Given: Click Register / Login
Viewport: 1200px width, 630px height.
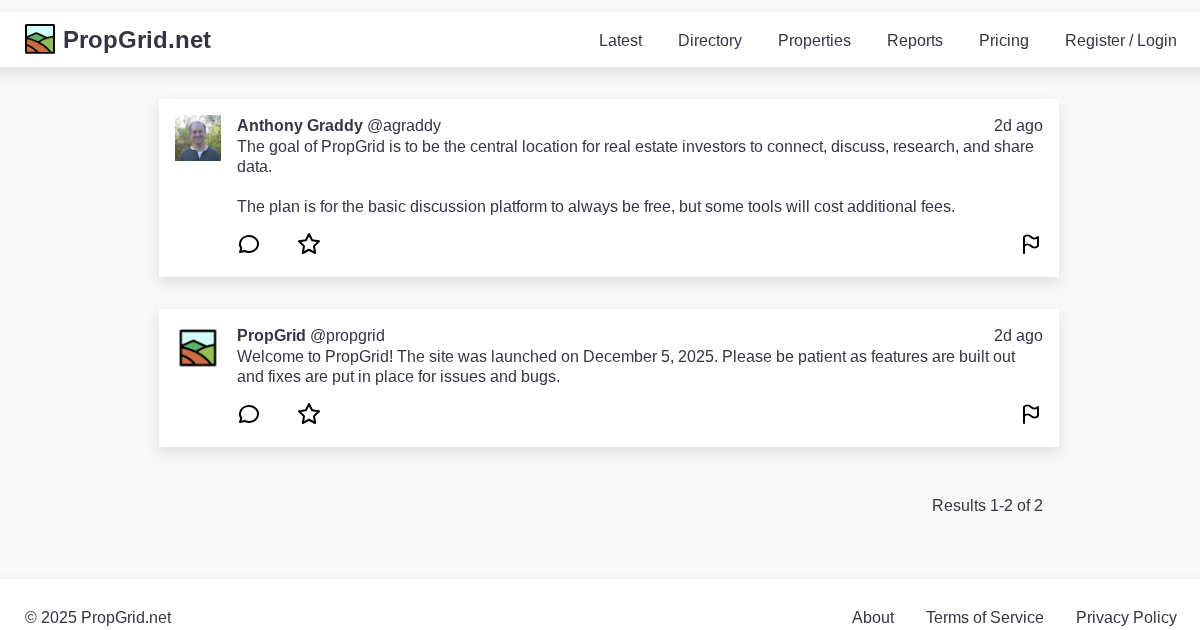Looking at the screenshot, I should pos(1121,40).
